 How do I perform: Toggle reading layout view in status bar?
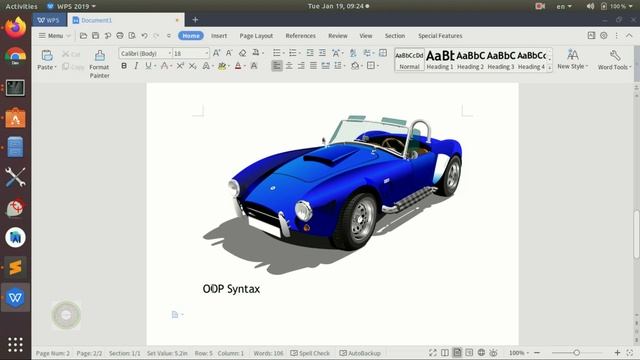click(445, 353)
